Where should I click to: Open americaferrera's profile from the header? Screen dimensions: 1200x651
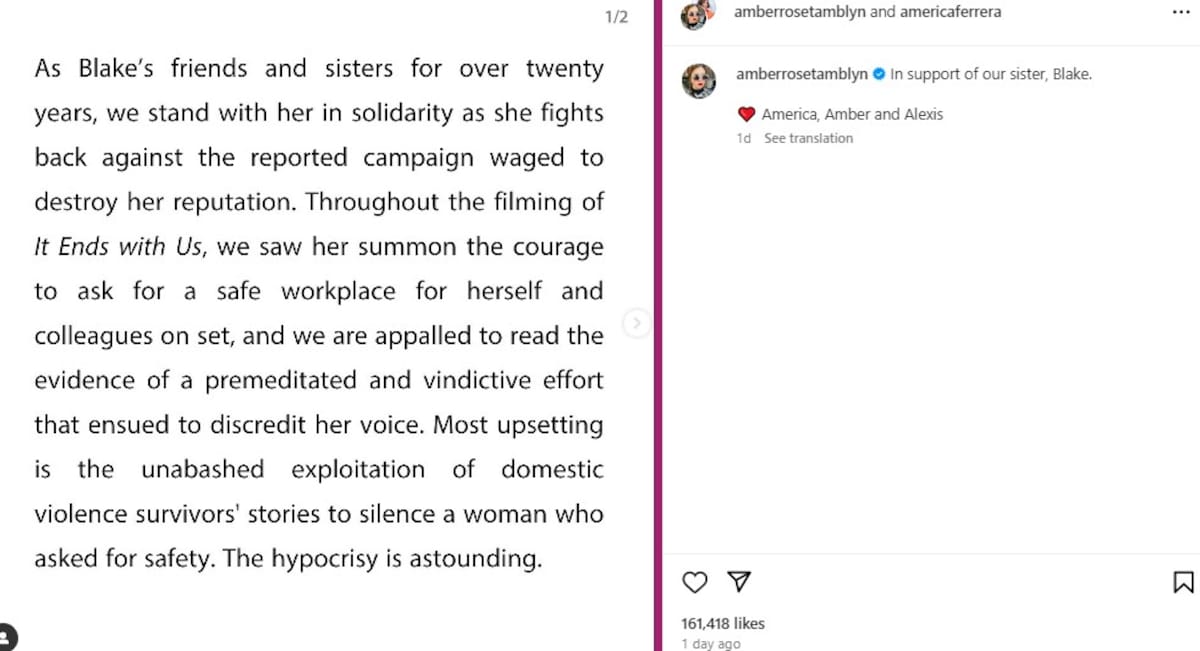point(951,12)
